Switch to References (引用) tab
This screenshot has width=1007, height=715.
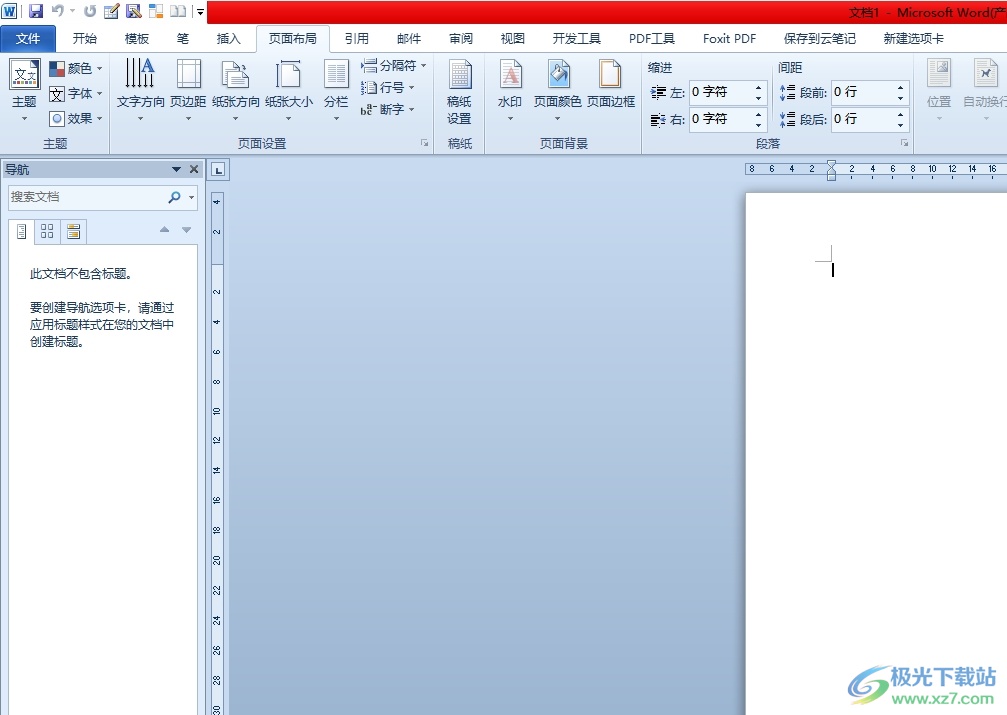pos(356,39)
